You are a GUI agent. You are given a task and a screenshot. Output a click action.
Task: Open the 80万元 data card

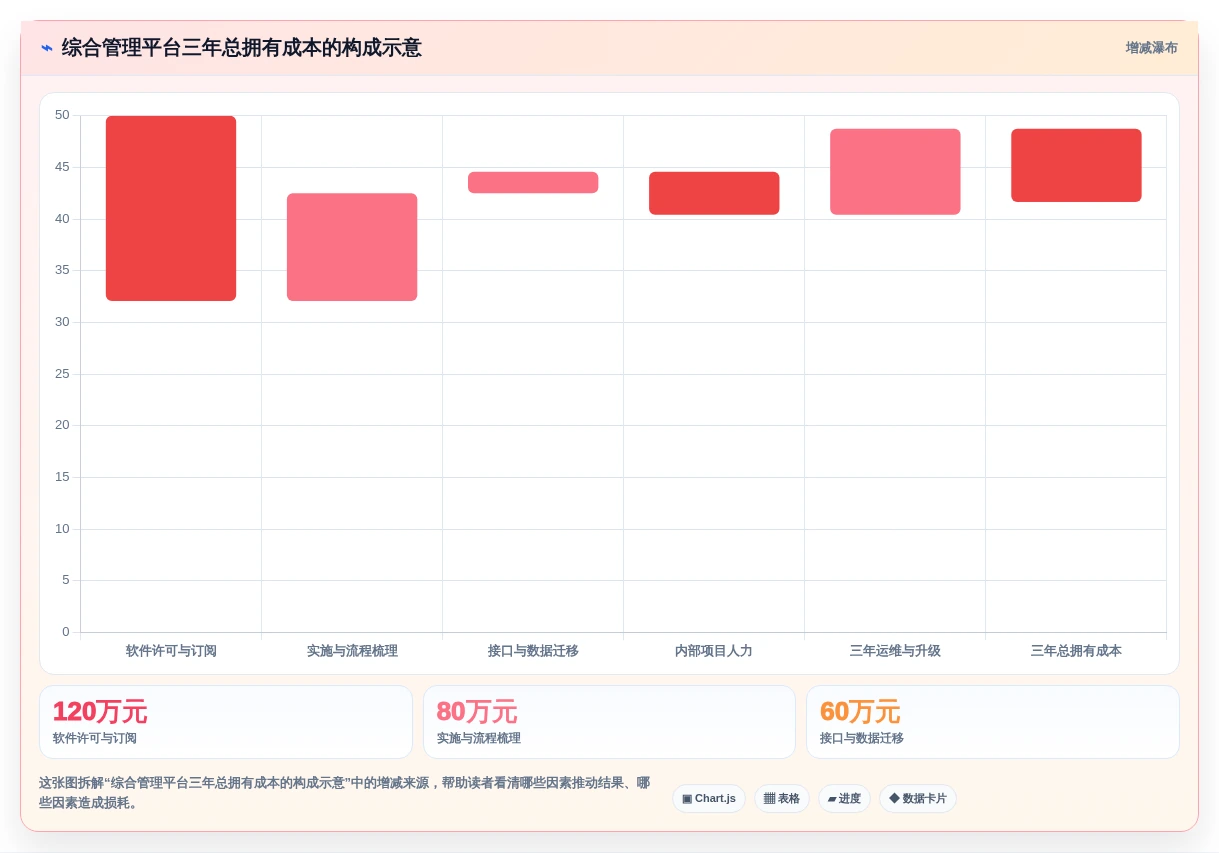609,722
